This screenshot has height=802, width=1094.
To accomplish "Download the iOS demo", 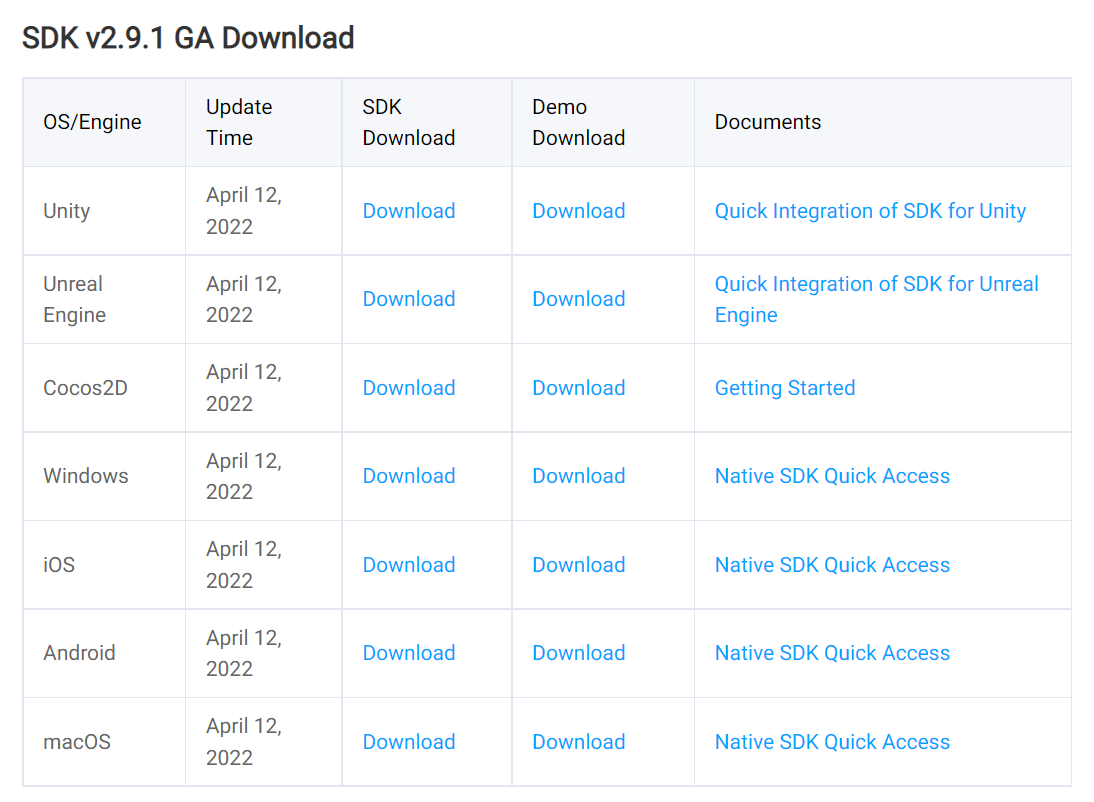I will point(578,565).
